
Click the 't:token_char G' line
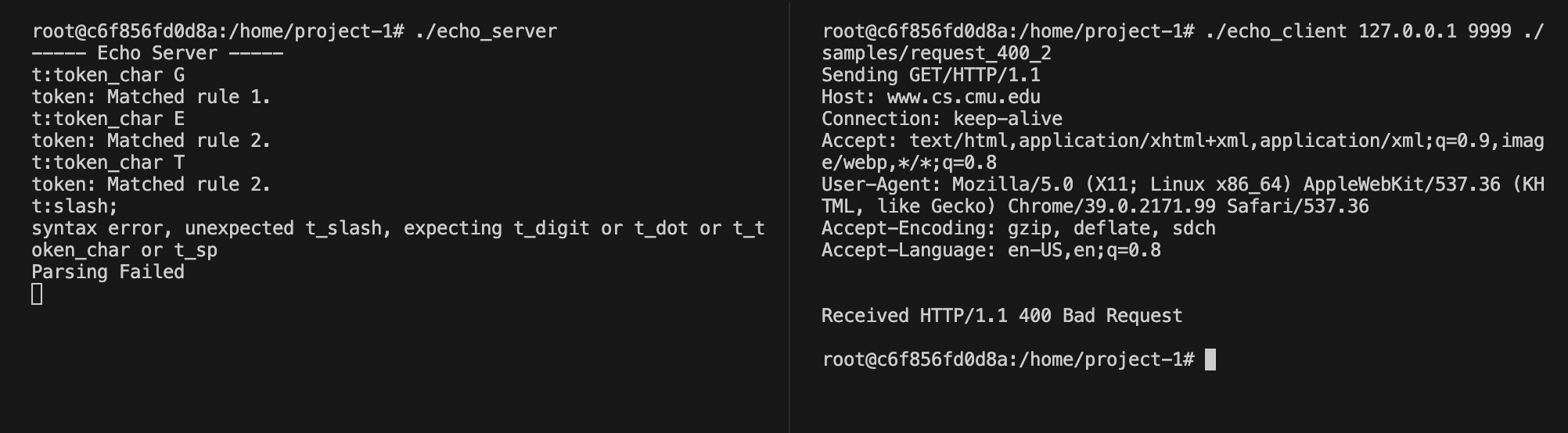(x=108, y=75)
